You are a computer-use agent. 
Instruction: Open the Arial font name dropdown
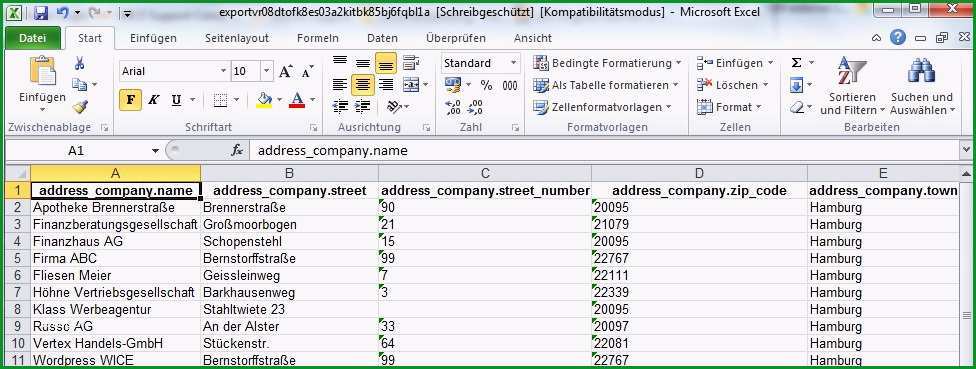223,71
